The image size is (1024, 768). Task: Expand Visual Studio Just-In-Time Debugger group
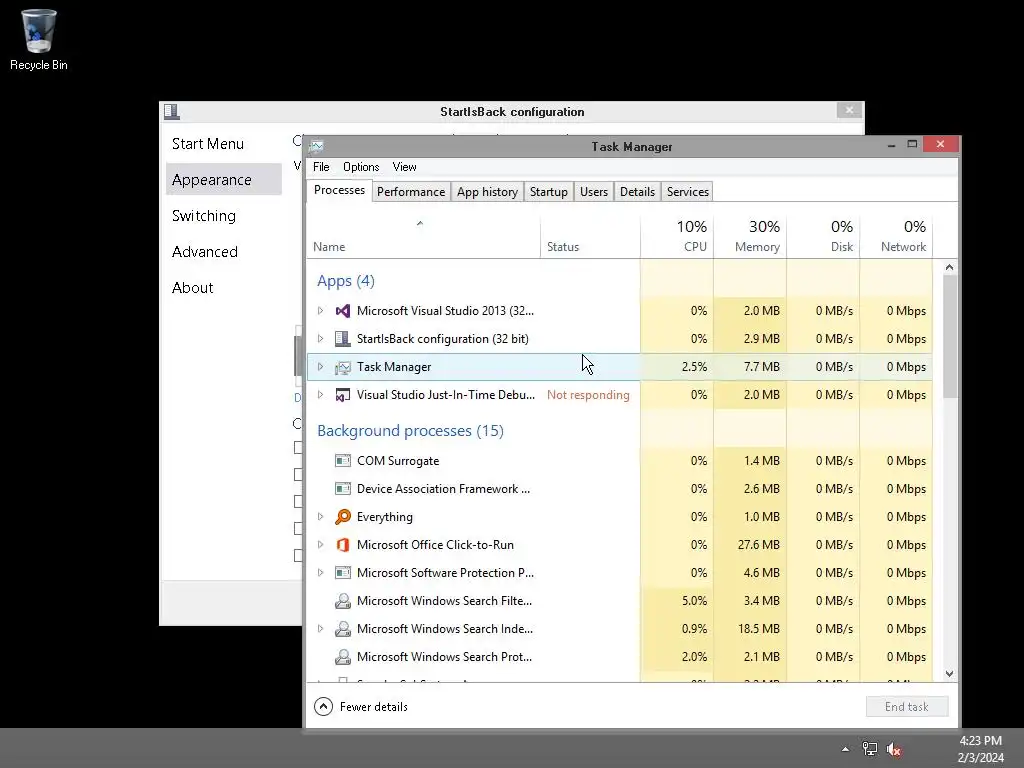(x=320, y=395)
